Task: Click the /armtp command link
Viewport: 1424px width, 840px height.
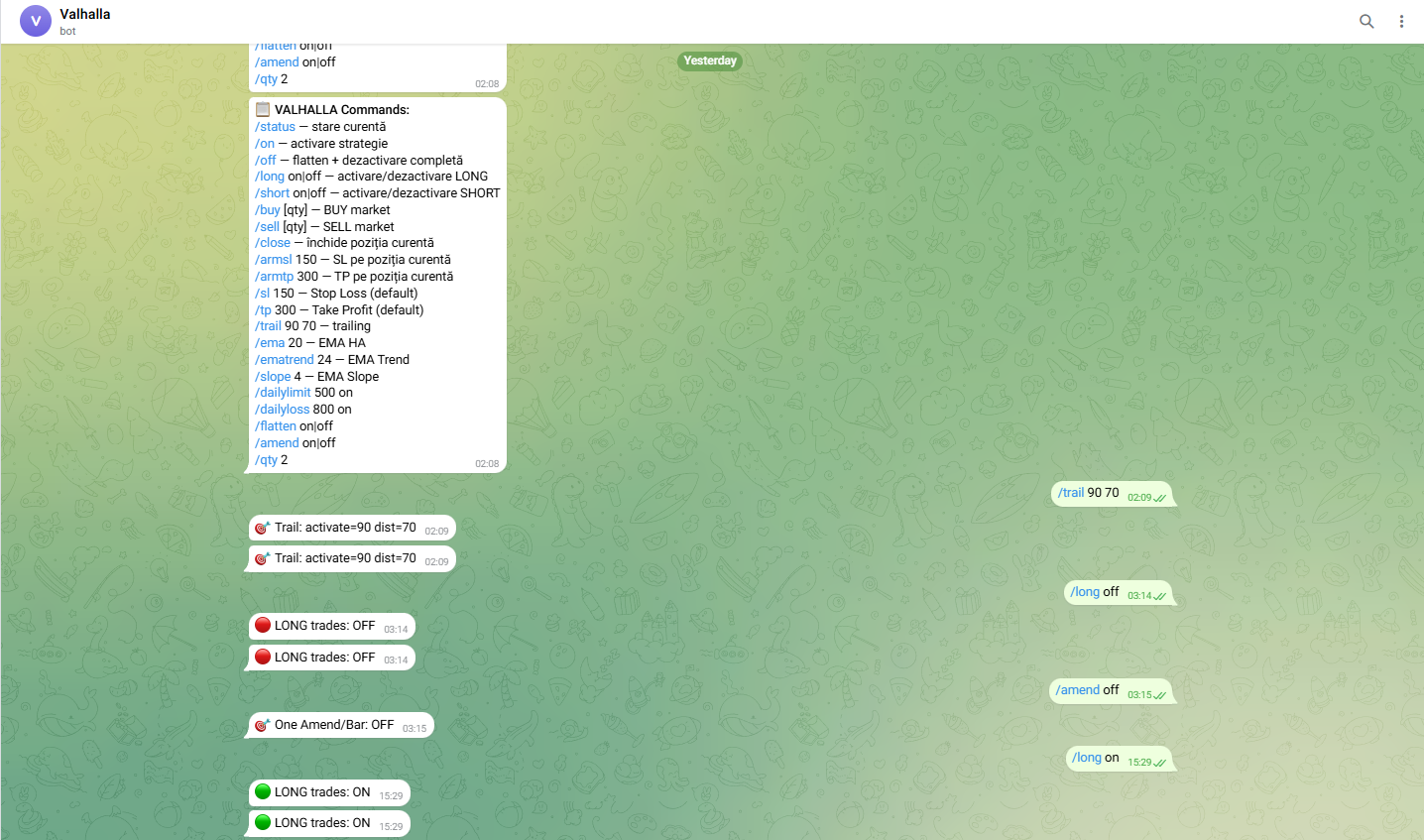Action: point(275,277)
